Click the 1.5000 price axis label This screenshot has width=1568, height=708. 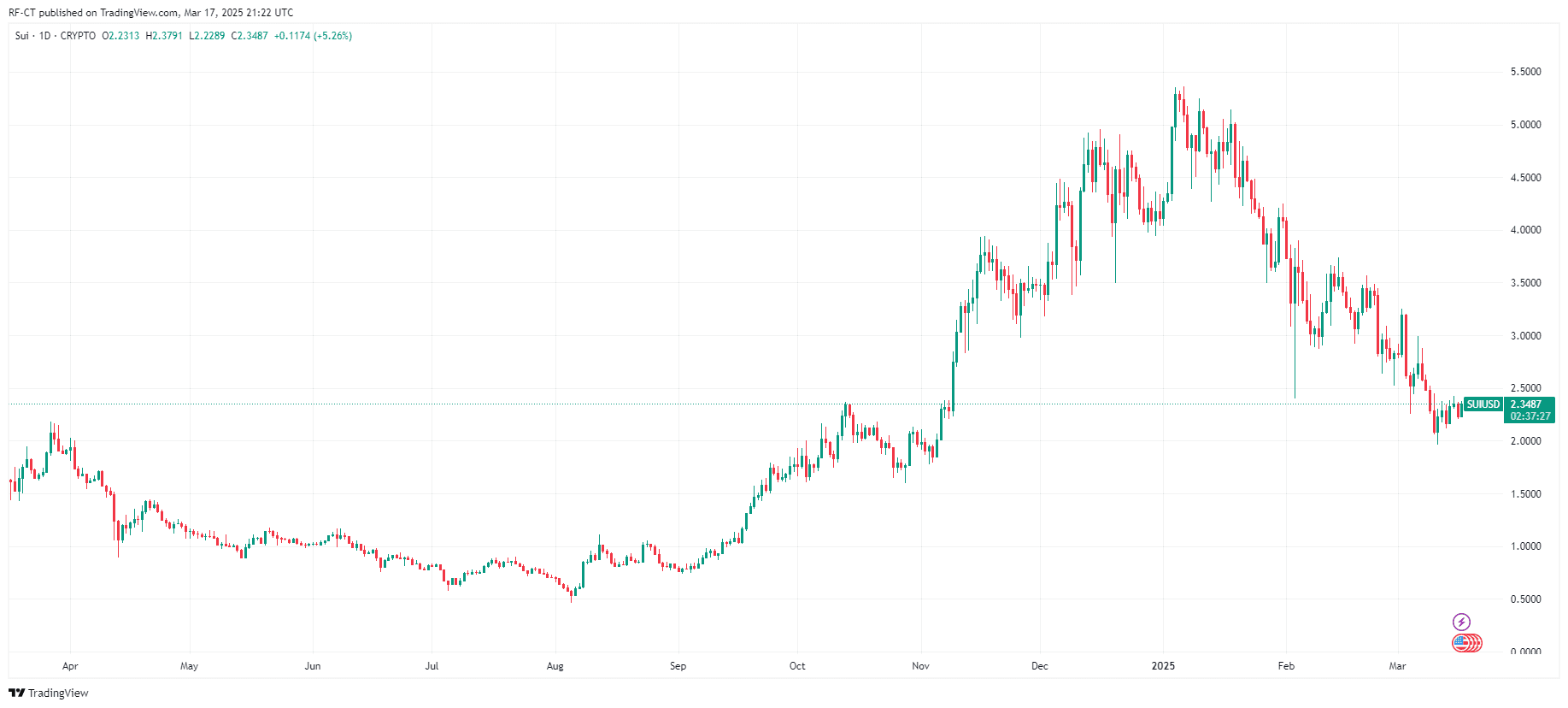point(1525,494)
